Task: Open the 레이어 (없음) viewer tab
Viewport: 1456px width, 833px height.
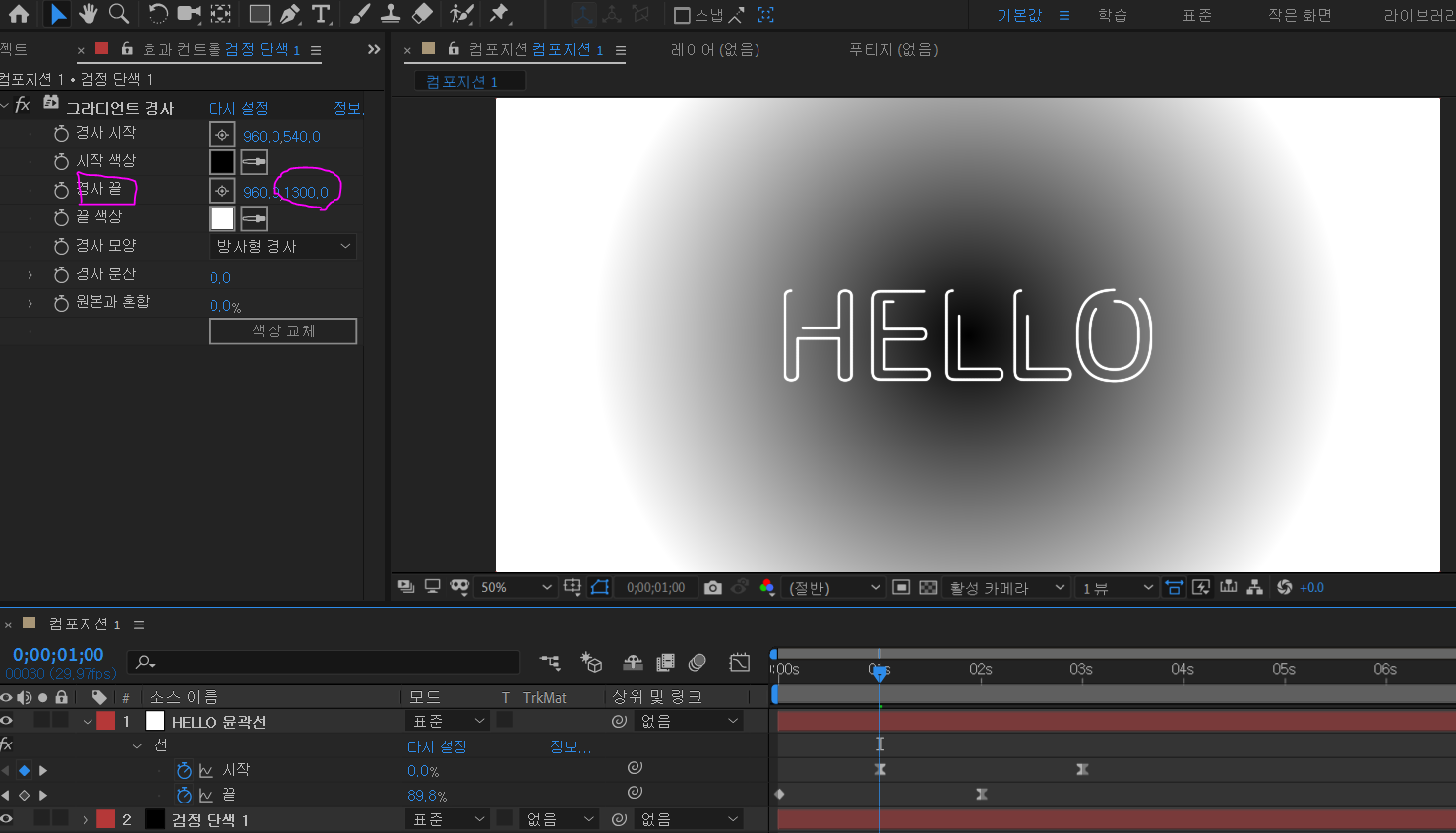Action: (715, 49)
